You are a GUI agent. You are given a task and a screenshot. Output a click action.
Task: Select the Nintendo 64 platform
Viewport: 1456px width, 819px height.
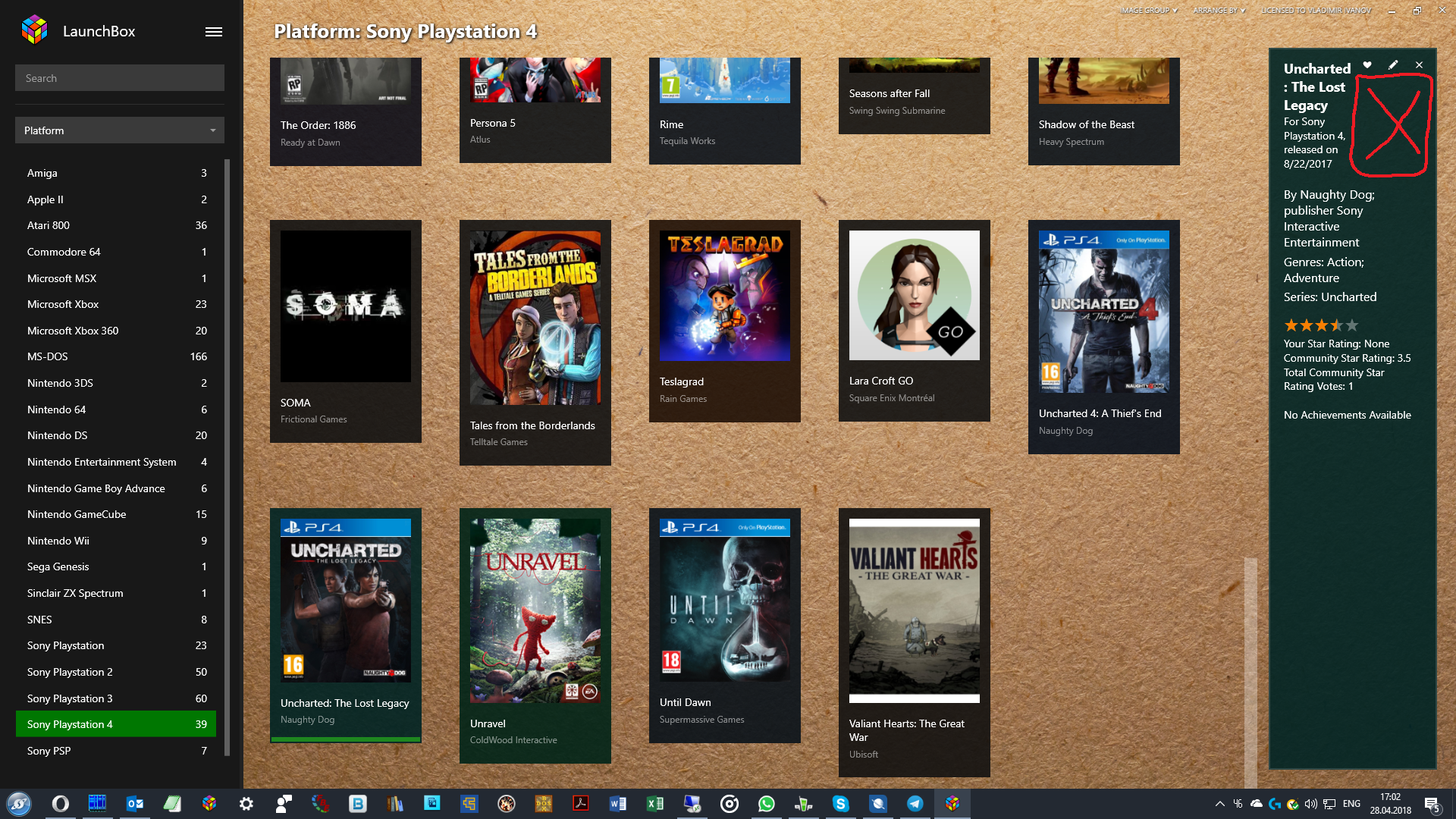point(116,409)
